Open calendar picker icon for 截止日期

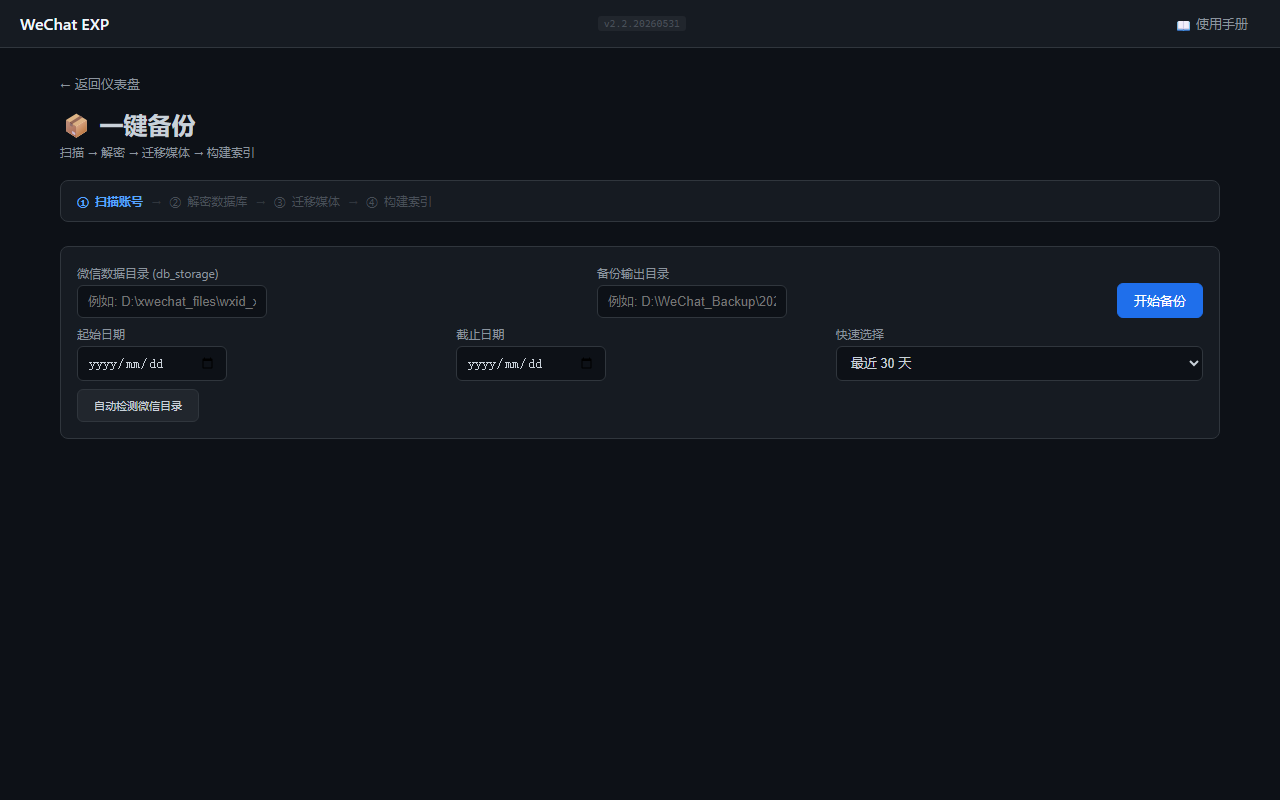(587, 364)
